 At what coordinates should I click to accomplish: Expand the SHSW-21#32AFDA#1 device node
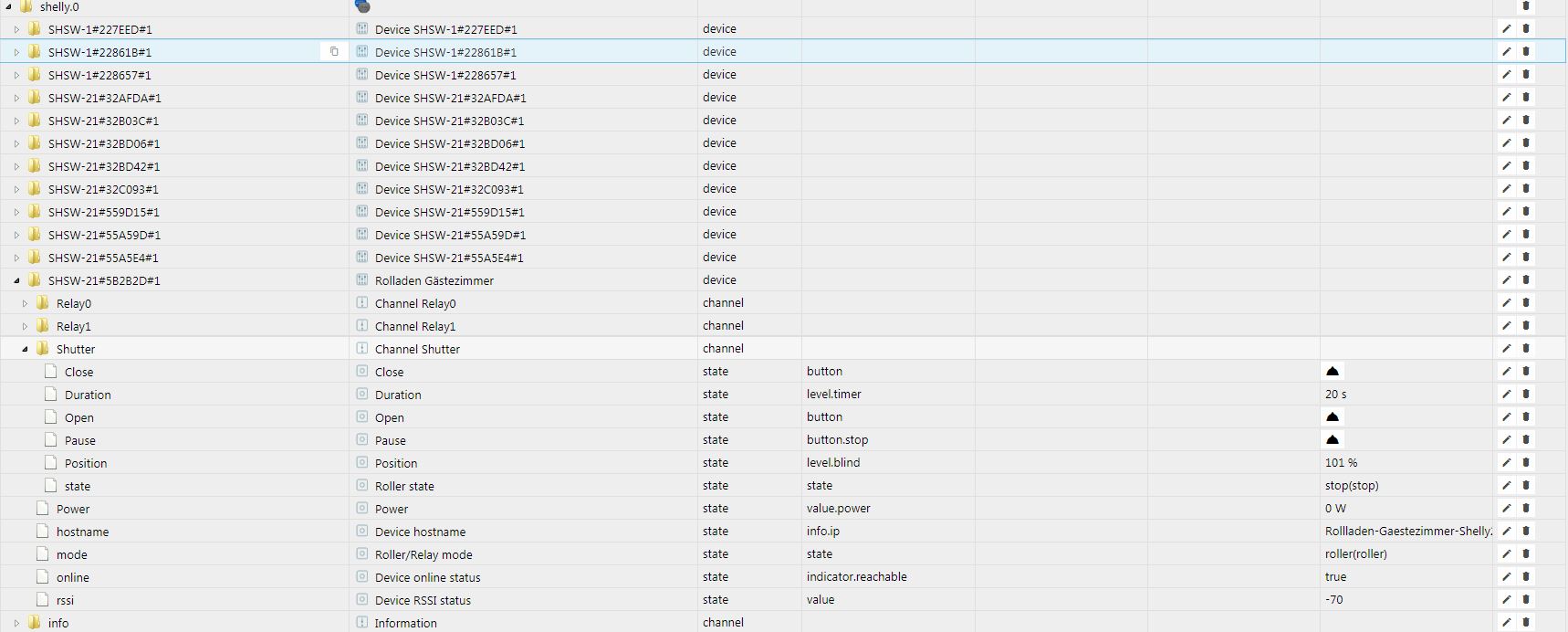click(16, 98)
